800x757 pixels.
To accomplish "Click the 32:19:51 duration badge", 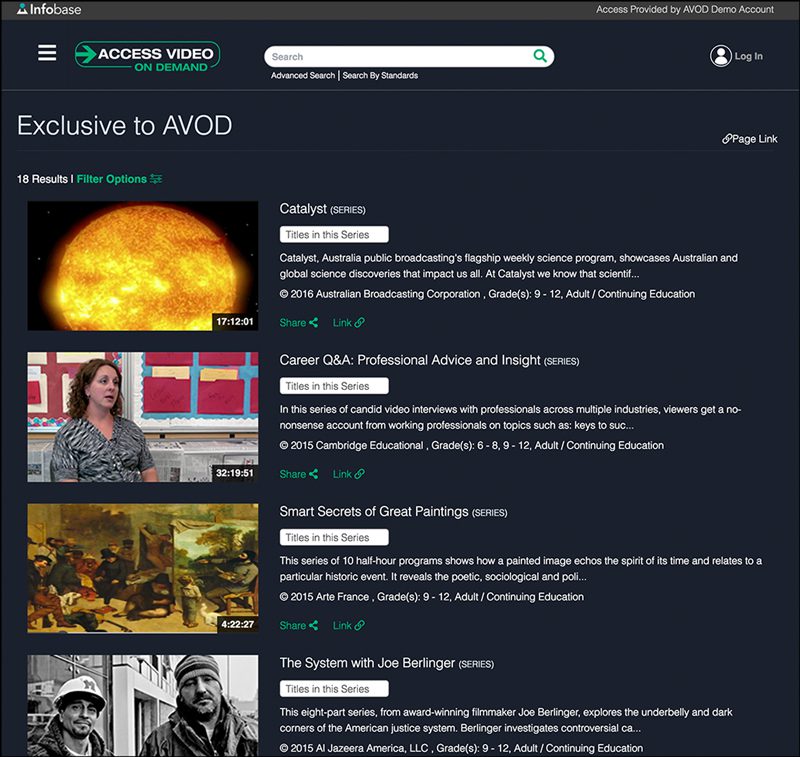I will click(234, 473).
